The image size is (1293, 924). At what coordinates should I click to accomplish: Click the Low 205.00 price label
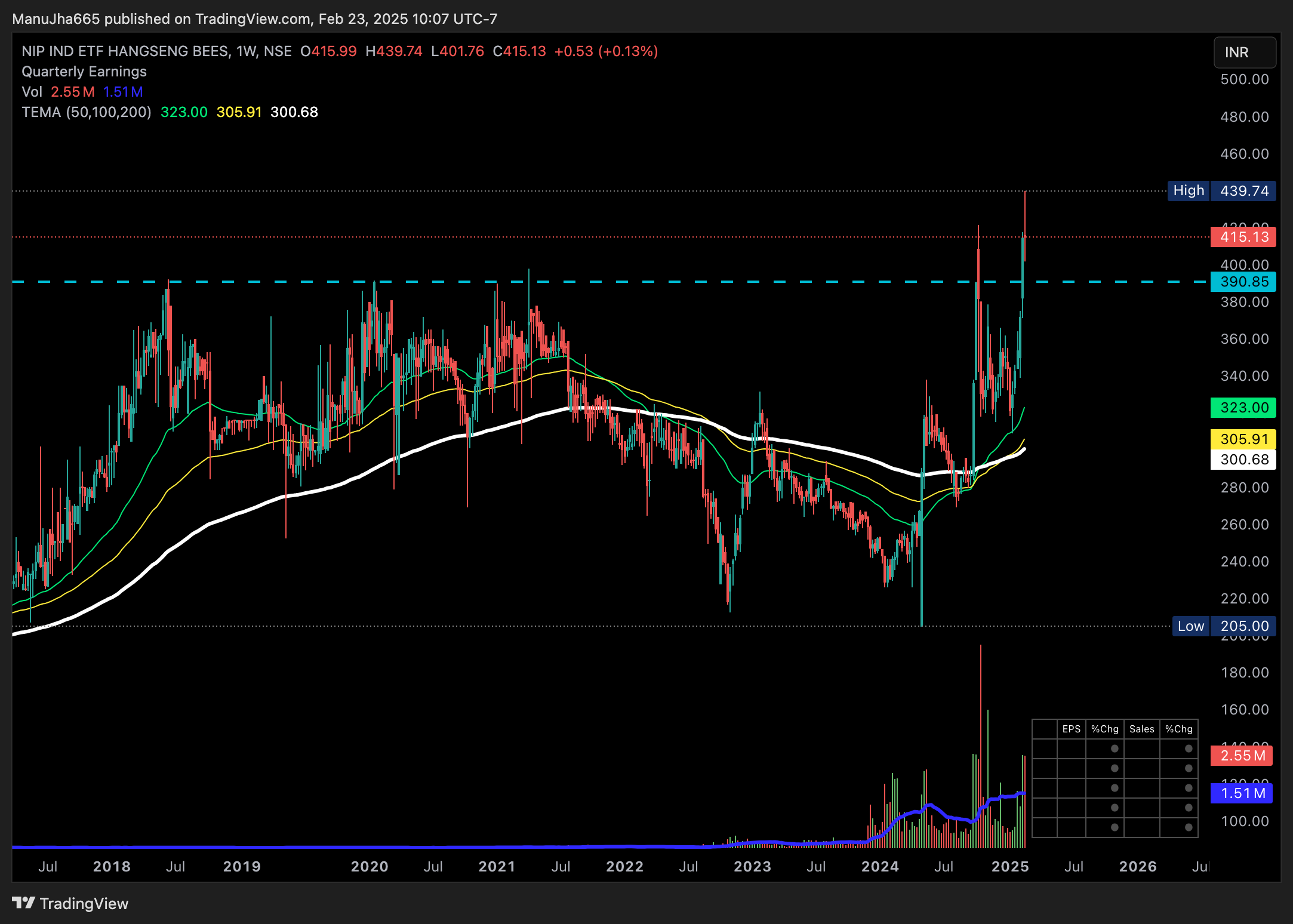tap(1224, 626)
